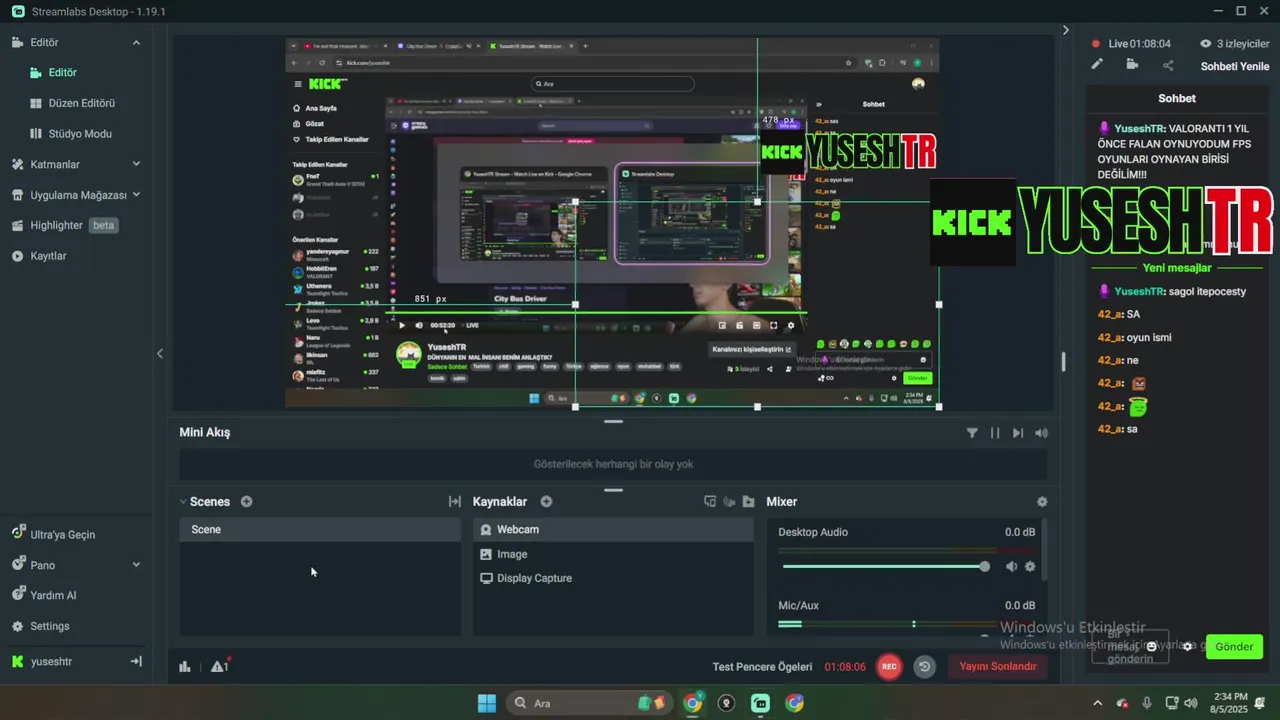1280x720 pixels.
Task: Pause the Mini Akış event queue
Action: pyautogui.click(x=995, y=433)
